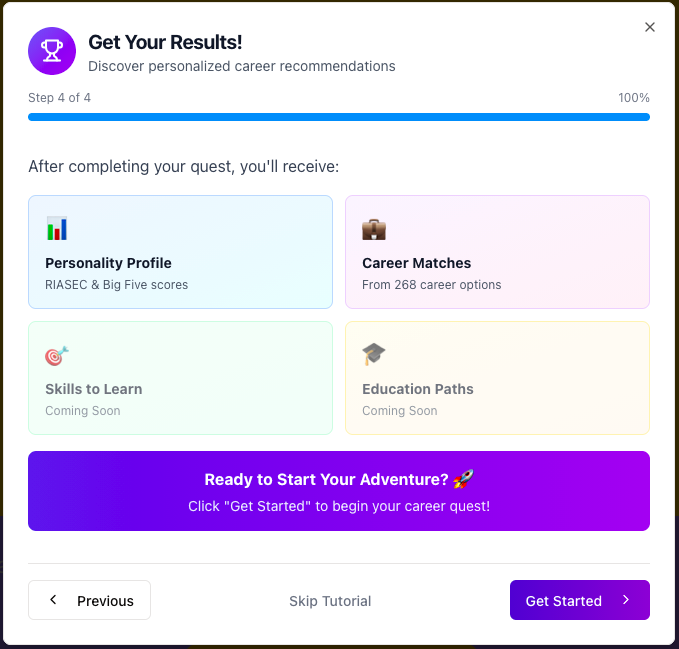Click the Skip Tutorial link
The image size is (679, 649).
coord(330,601)
